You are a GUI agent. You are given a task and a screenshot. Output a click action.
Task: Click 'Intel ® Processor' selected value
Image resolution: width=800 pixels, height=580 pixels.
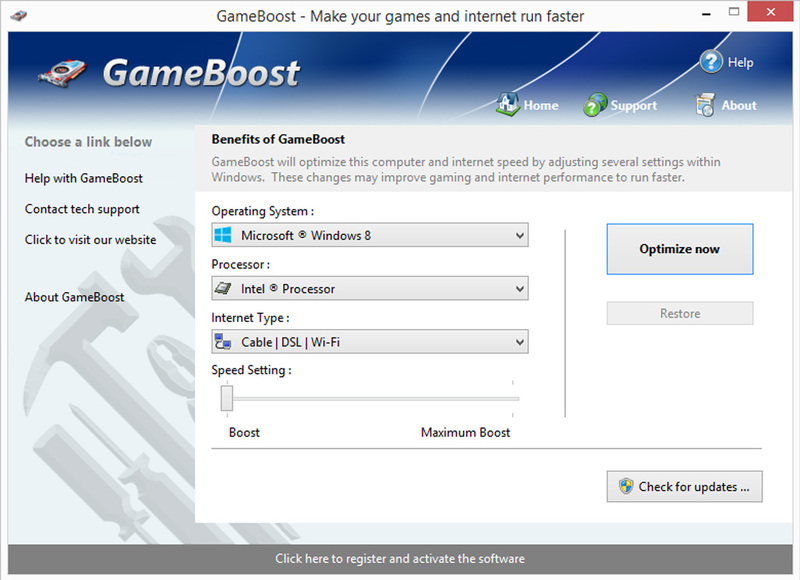click(288, 289)
